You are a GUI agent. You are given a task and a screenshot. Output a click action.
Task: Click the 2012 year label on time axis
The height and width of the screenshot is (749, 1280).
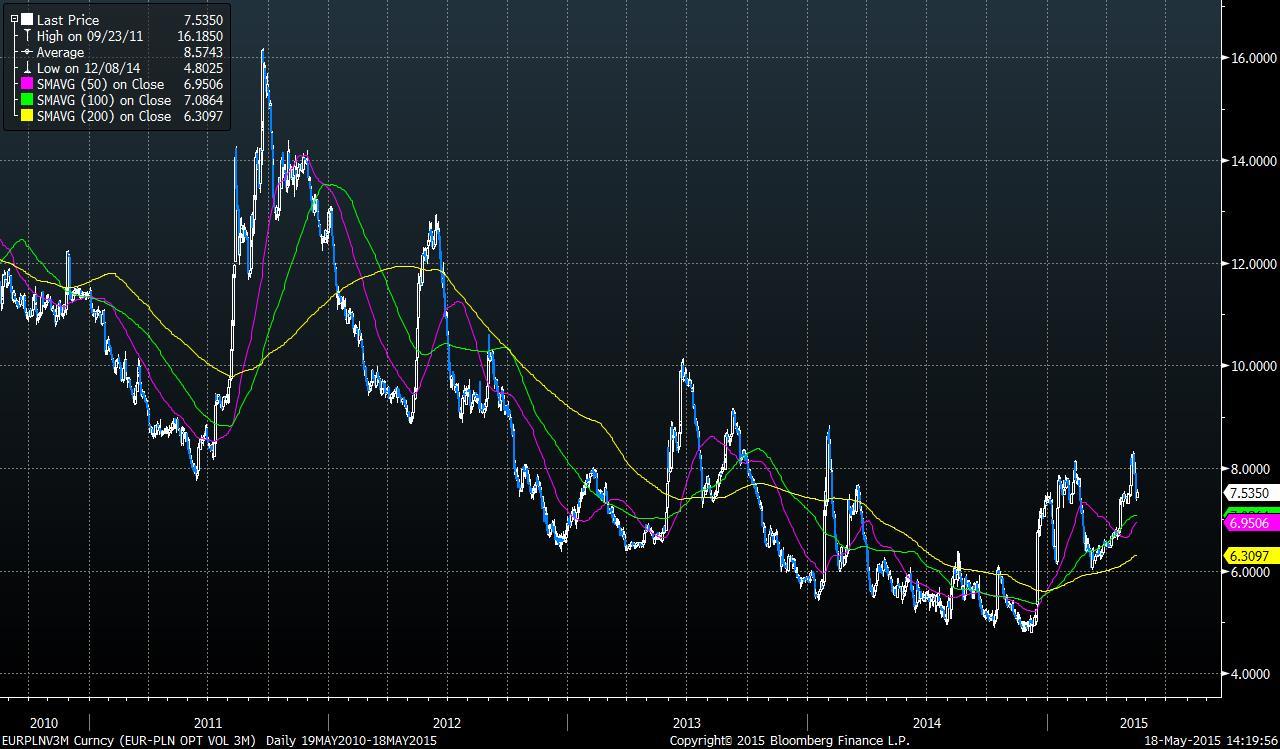(447, 723)
